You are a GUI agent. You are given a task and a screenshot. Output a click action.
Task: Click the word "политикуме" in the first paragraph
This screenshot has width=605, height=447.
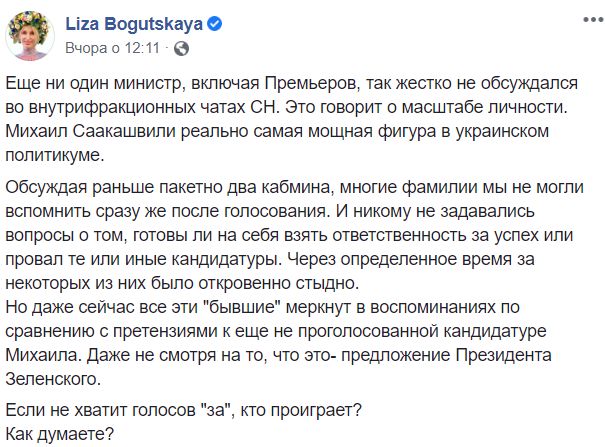(62, 157)
